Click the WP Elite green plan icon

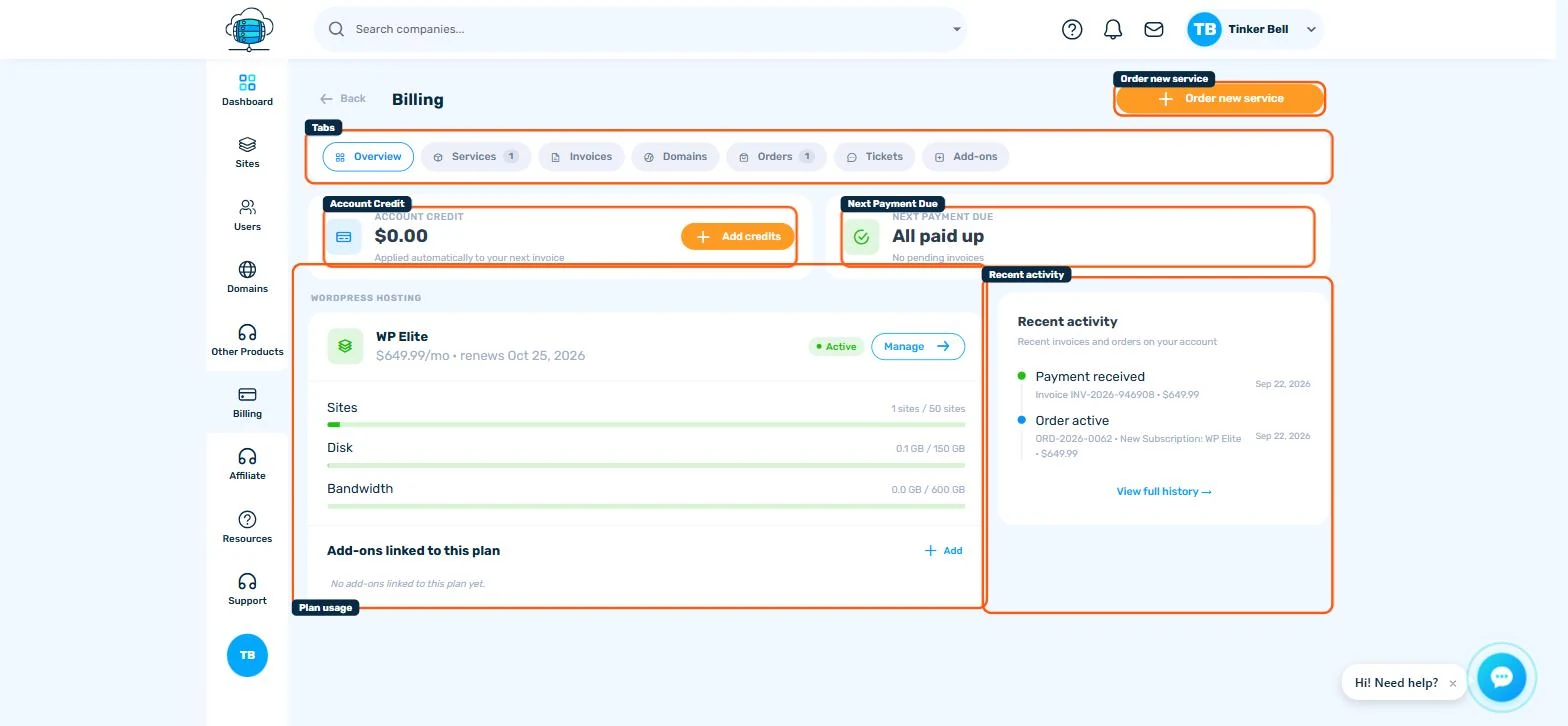coord(345,346)
